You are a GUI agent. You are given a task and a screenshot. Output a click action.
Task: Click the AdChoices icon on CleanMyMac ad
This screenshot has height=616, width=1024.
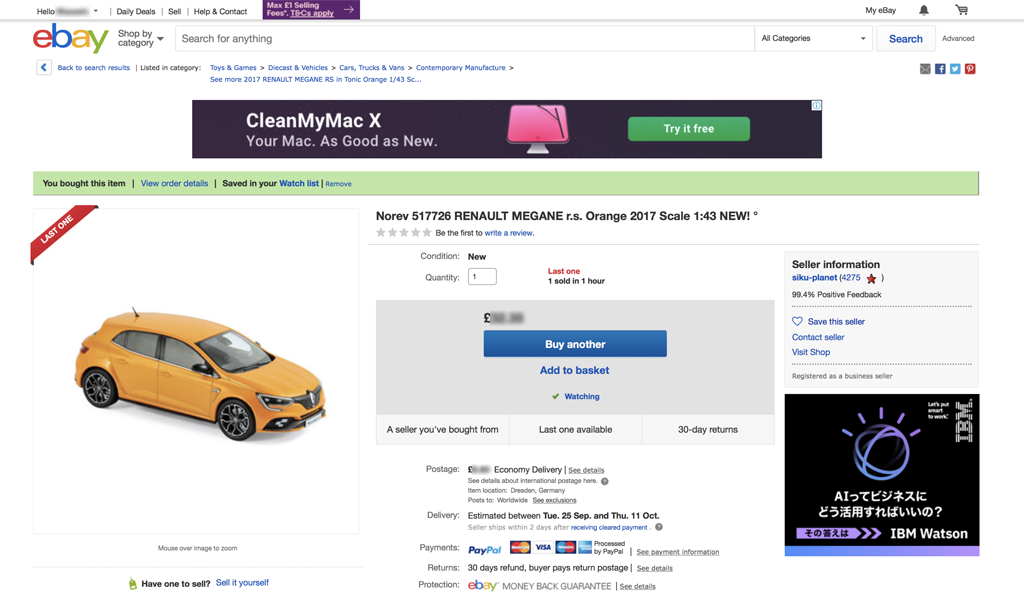click(x=816, y=105)
